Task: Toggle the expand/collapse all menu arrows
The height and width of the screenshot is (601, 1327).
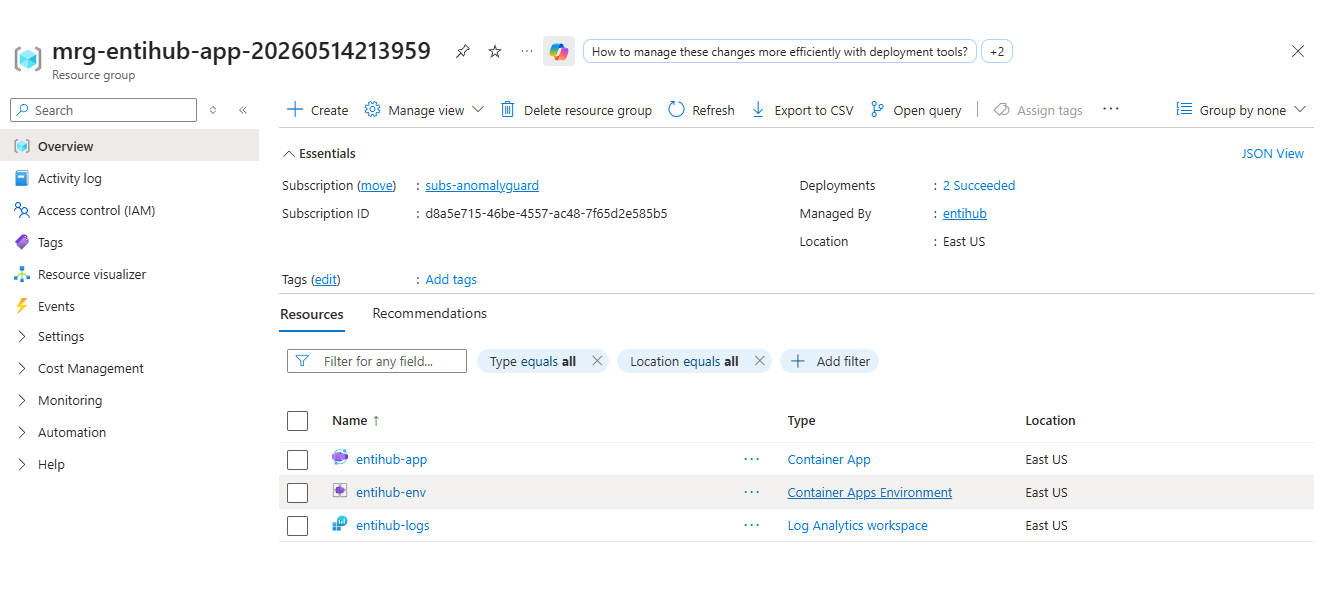Action: click(x=213, y=110)
